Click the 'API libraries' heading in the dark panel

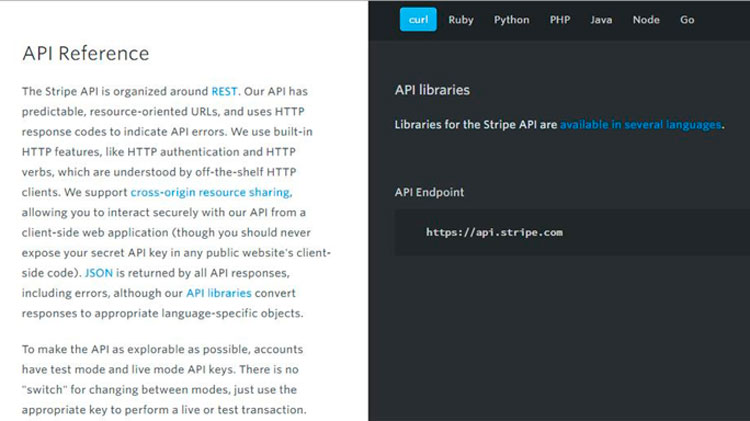tap(432, 90)
